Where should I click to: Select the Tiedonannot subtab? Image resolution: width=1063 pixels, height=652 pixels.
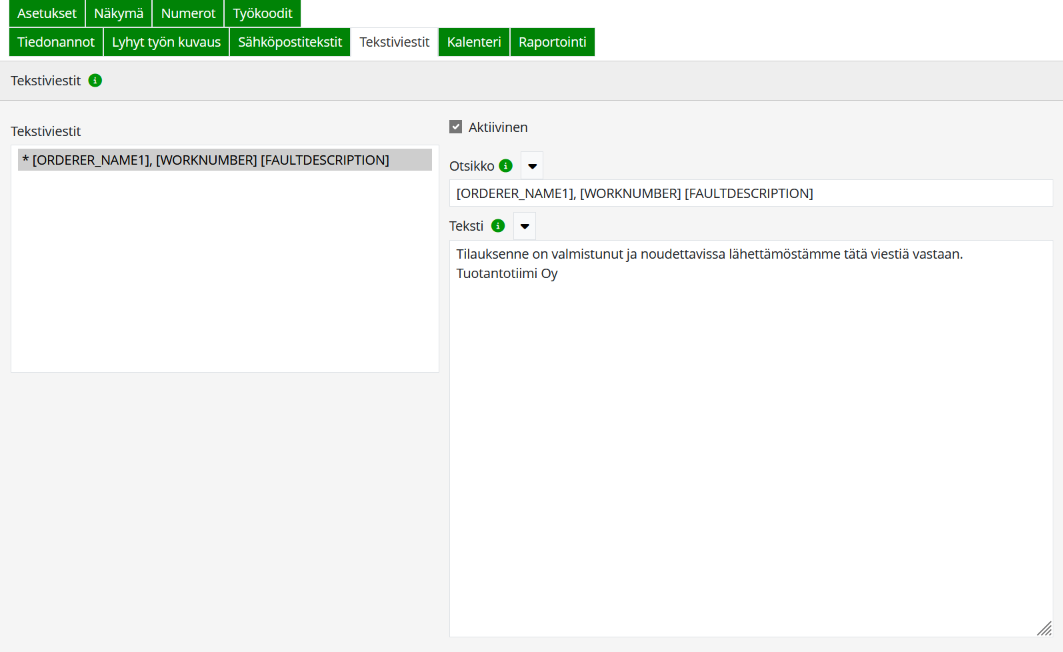point(56,42)
